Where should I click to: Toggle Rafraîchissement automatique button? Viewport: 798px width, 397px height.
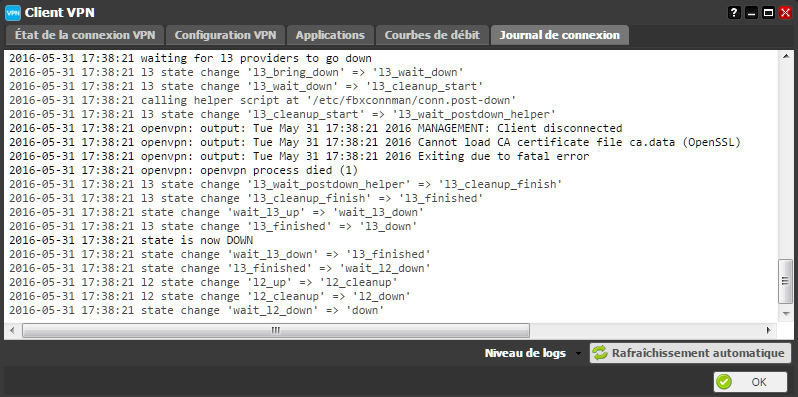(x=690, y=353)
